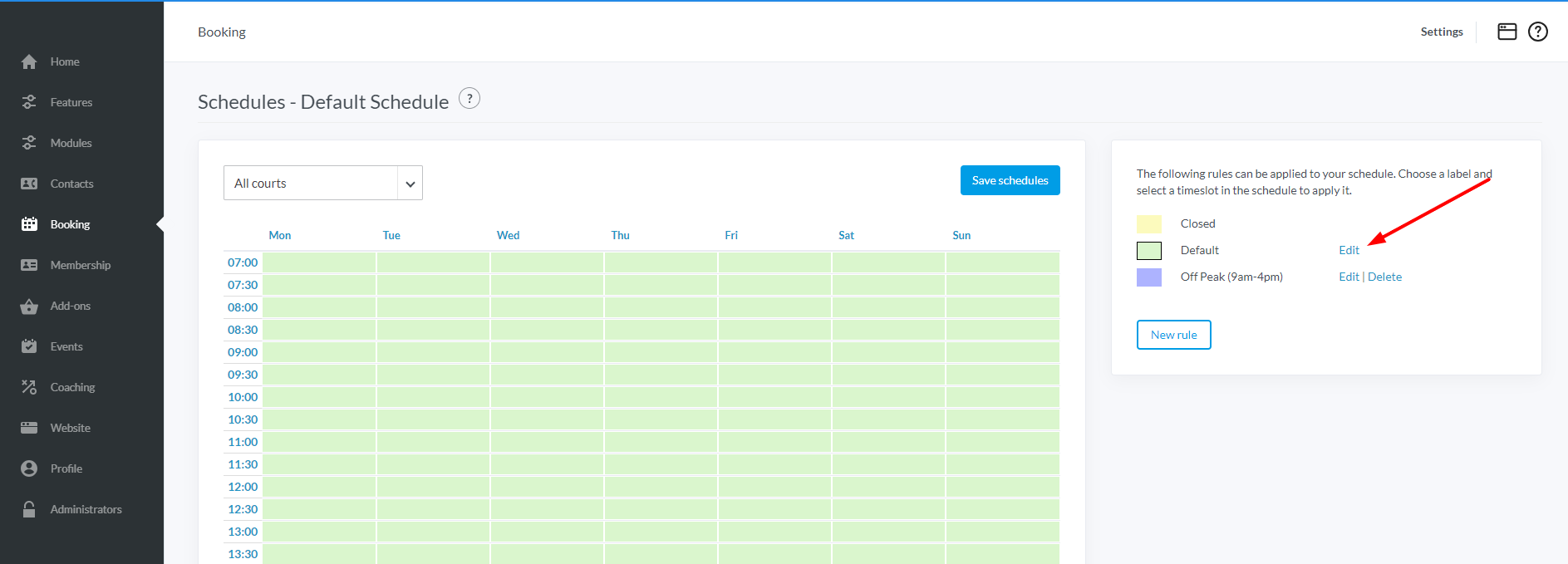Click the Contacts card icon

(x=29, y=184)
